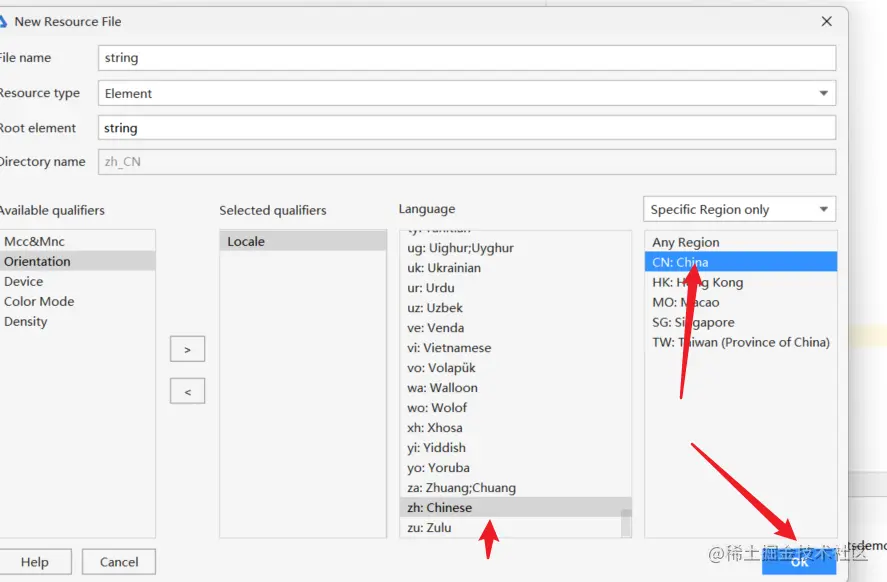The height and width of the screenshot is (582, 887).
Task: Choose zh: Chinese language
Action: tap(515, 507)
